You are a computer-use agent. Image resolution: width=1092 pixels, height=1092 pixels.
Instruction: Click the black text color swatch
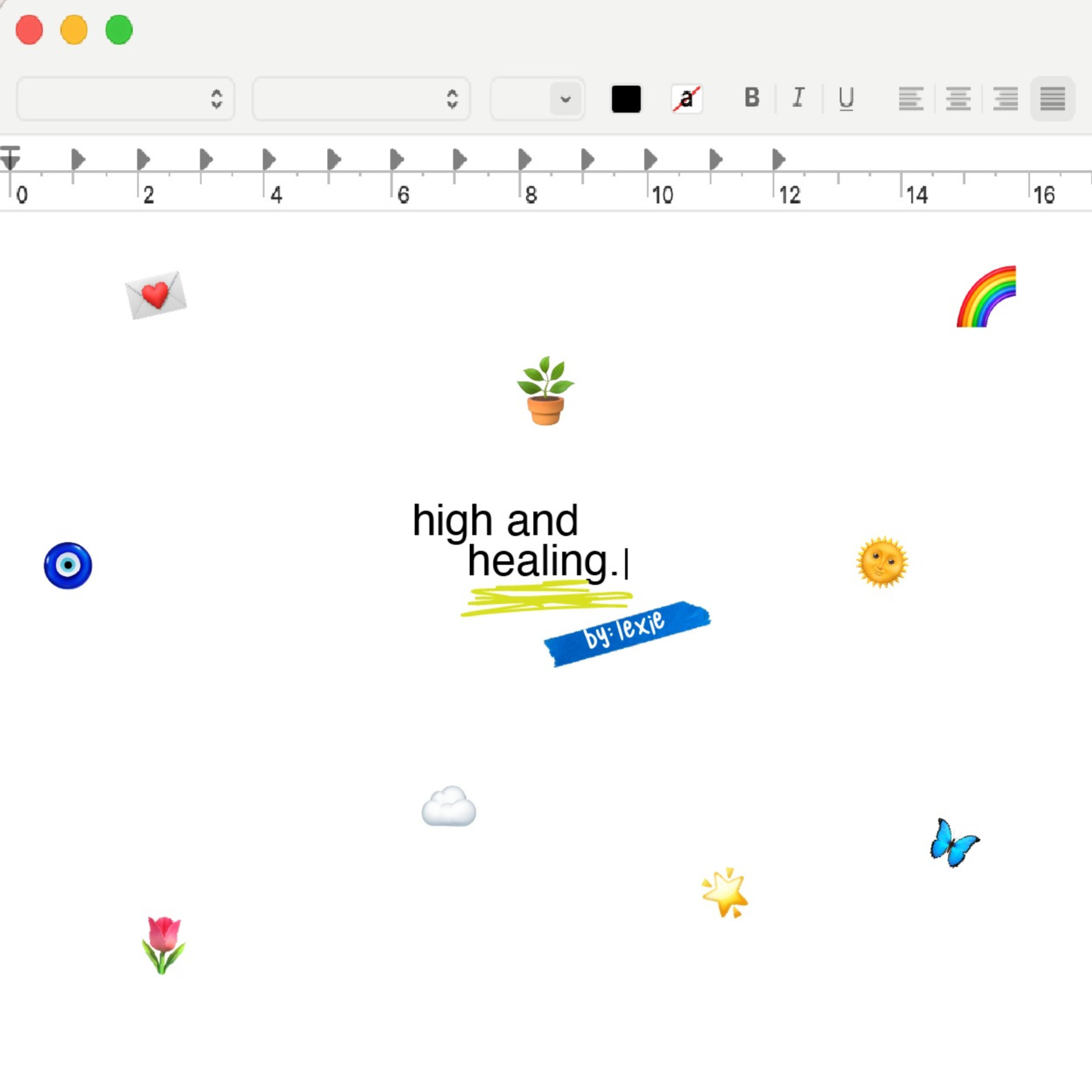coord(626,99)
